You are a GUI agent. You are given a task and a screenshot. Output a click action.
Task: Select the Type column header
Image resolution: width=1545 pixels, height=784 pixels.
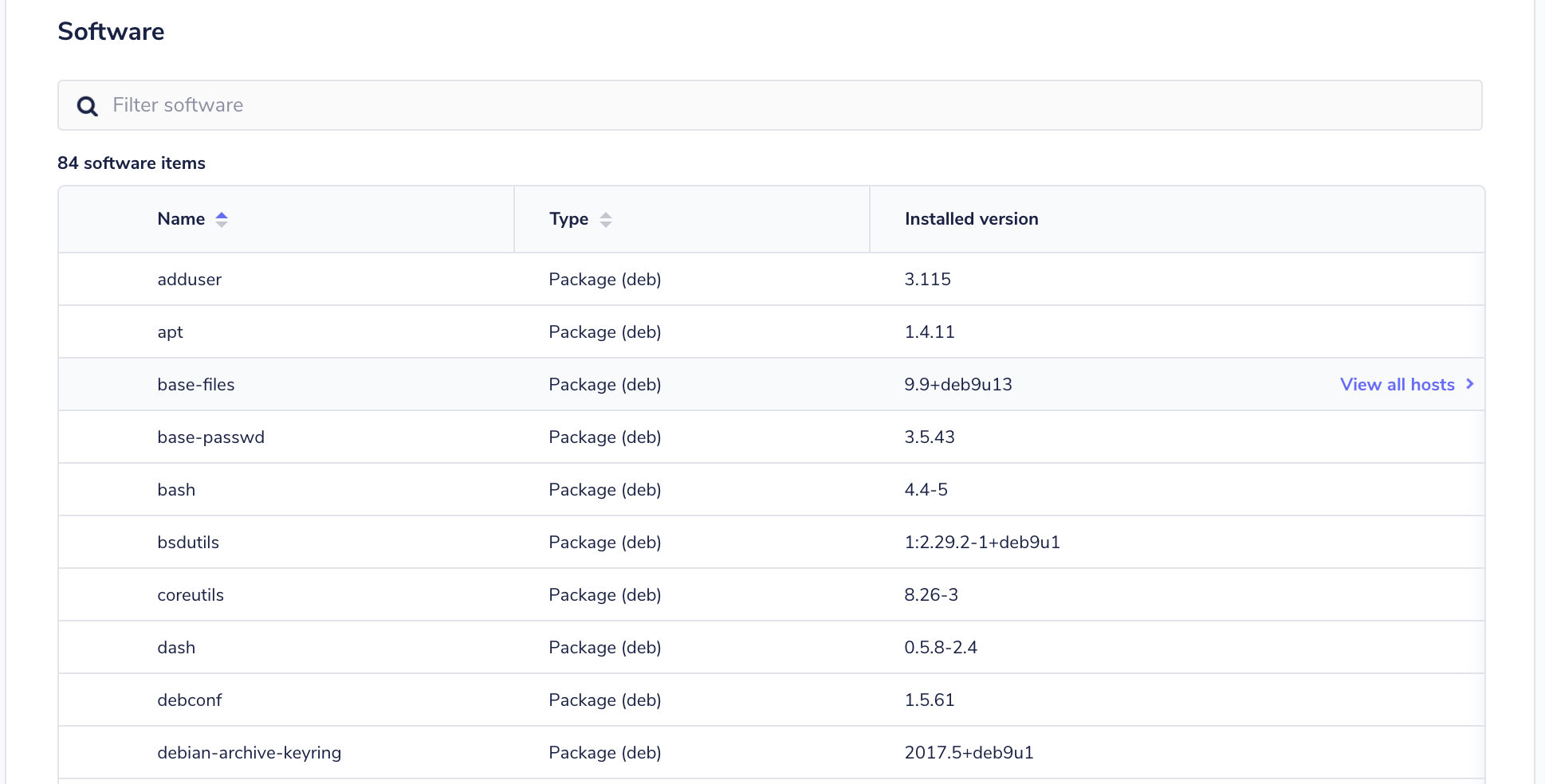coord(568,218)
